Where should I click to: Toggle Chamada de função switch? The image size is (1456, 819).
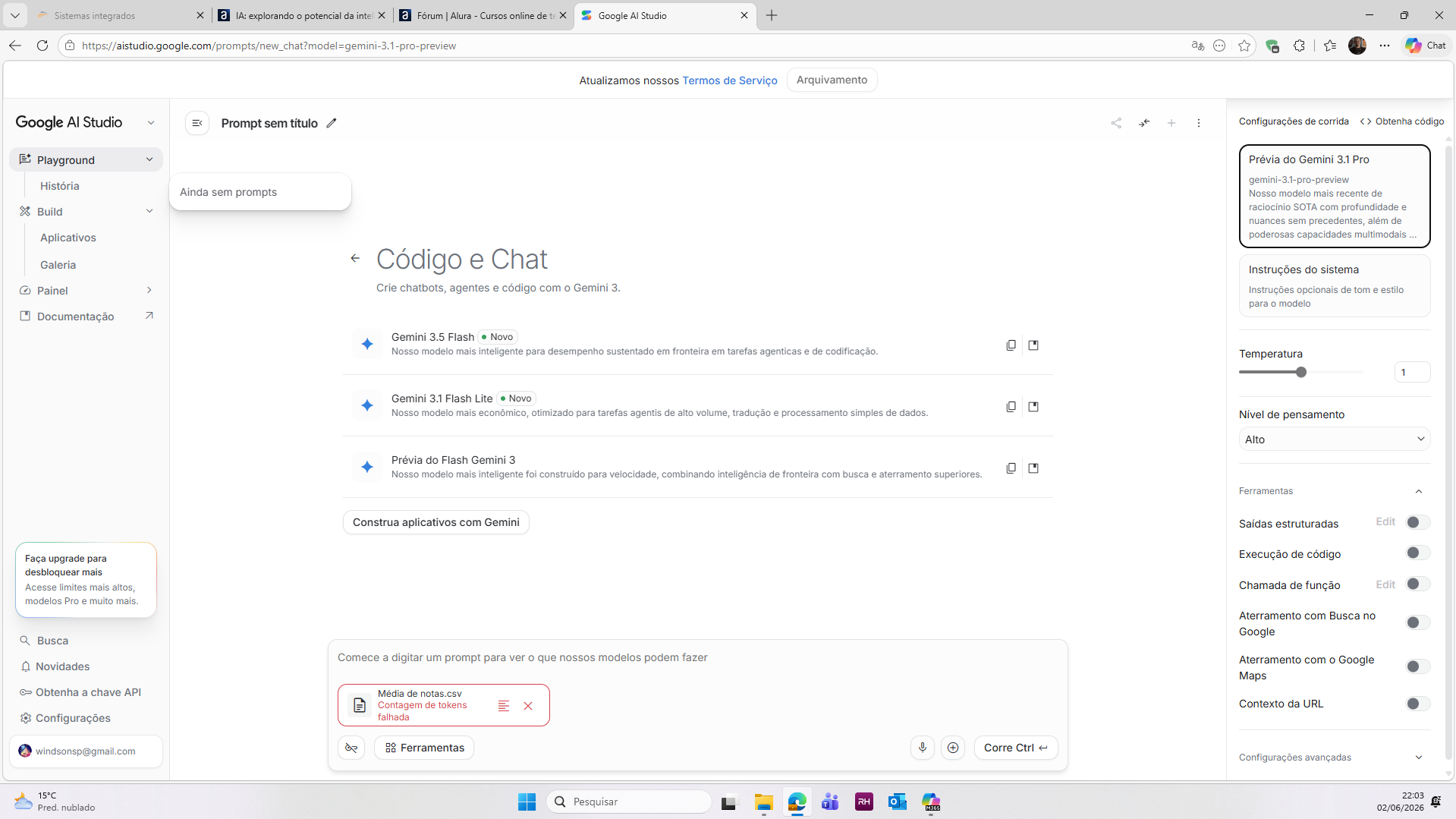point(1417,584)
